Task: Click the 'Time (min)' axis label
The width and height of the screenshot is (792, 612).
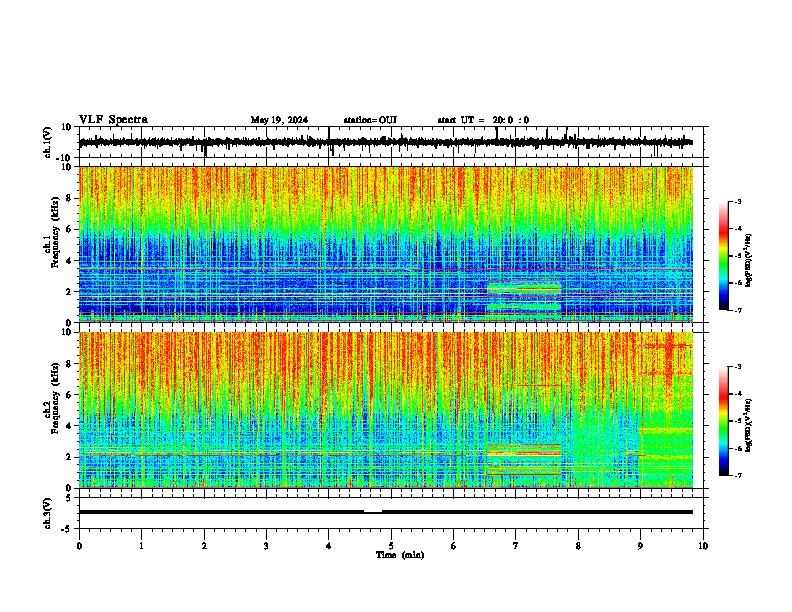Action: pyautogui.click(x=400, y=555)
